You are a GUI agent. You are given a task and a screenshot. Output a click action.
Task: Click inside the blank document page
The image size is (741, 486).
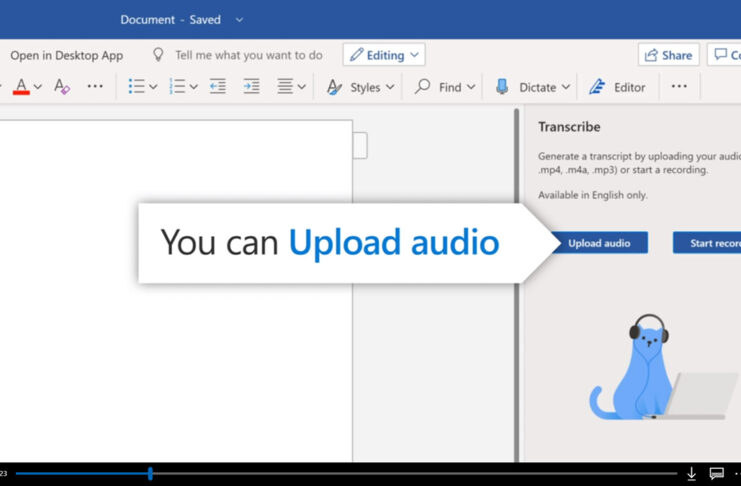[176, 291]
